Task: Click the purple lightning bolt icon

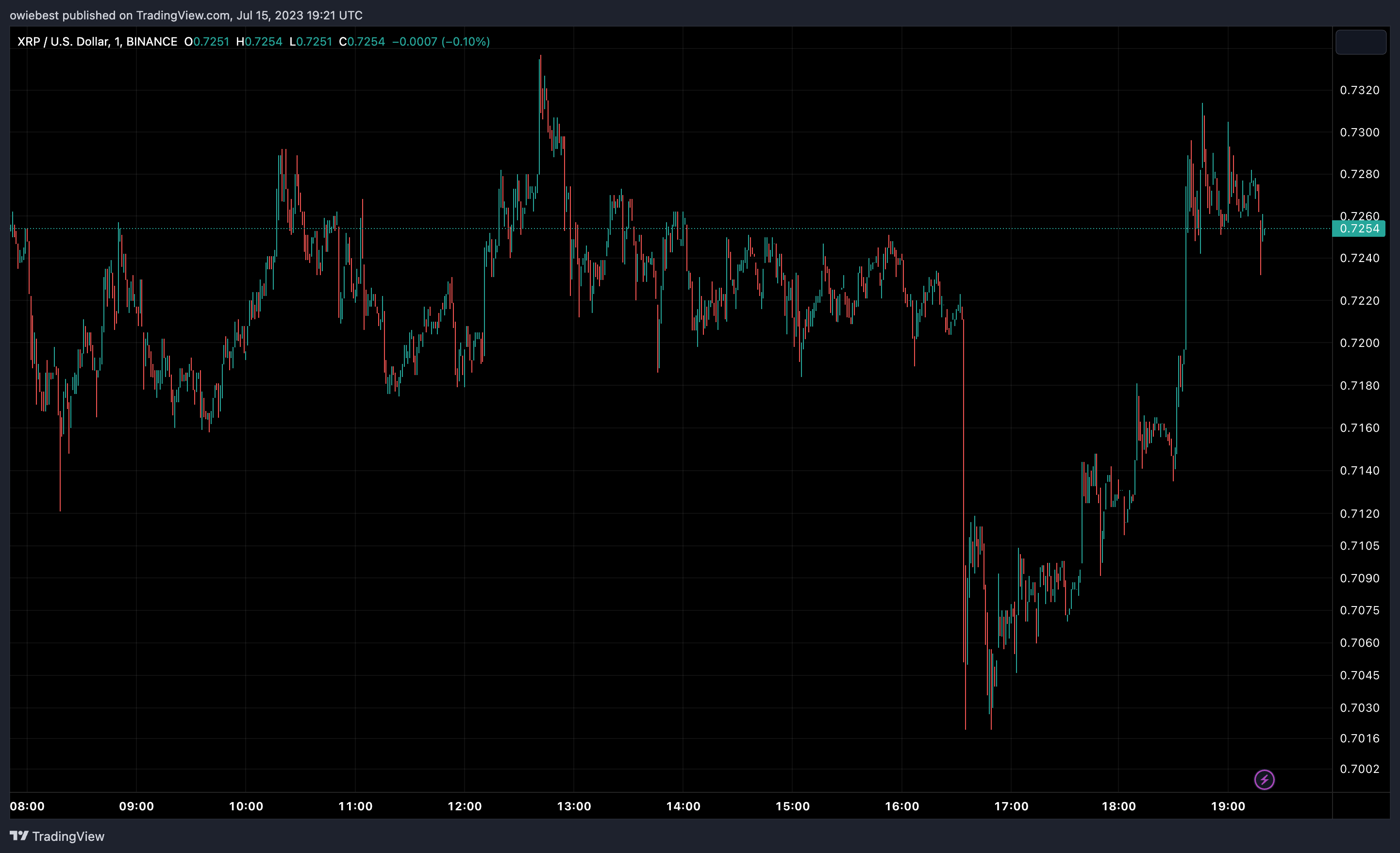Action: [1264, 779]
